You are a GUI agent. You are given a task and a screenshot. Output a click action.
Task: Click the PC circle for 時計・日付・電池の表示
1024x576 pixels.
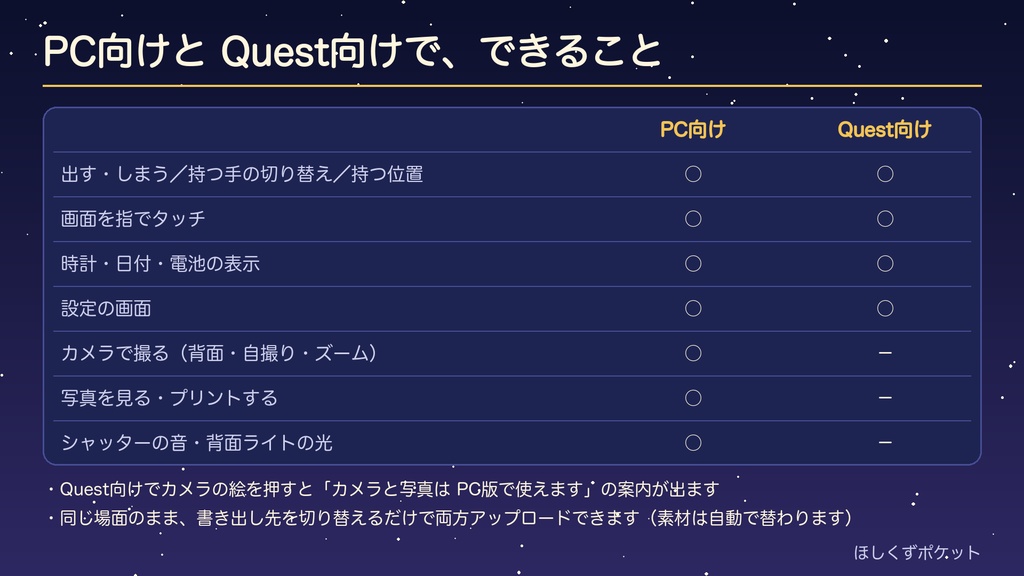click(693, 264)
